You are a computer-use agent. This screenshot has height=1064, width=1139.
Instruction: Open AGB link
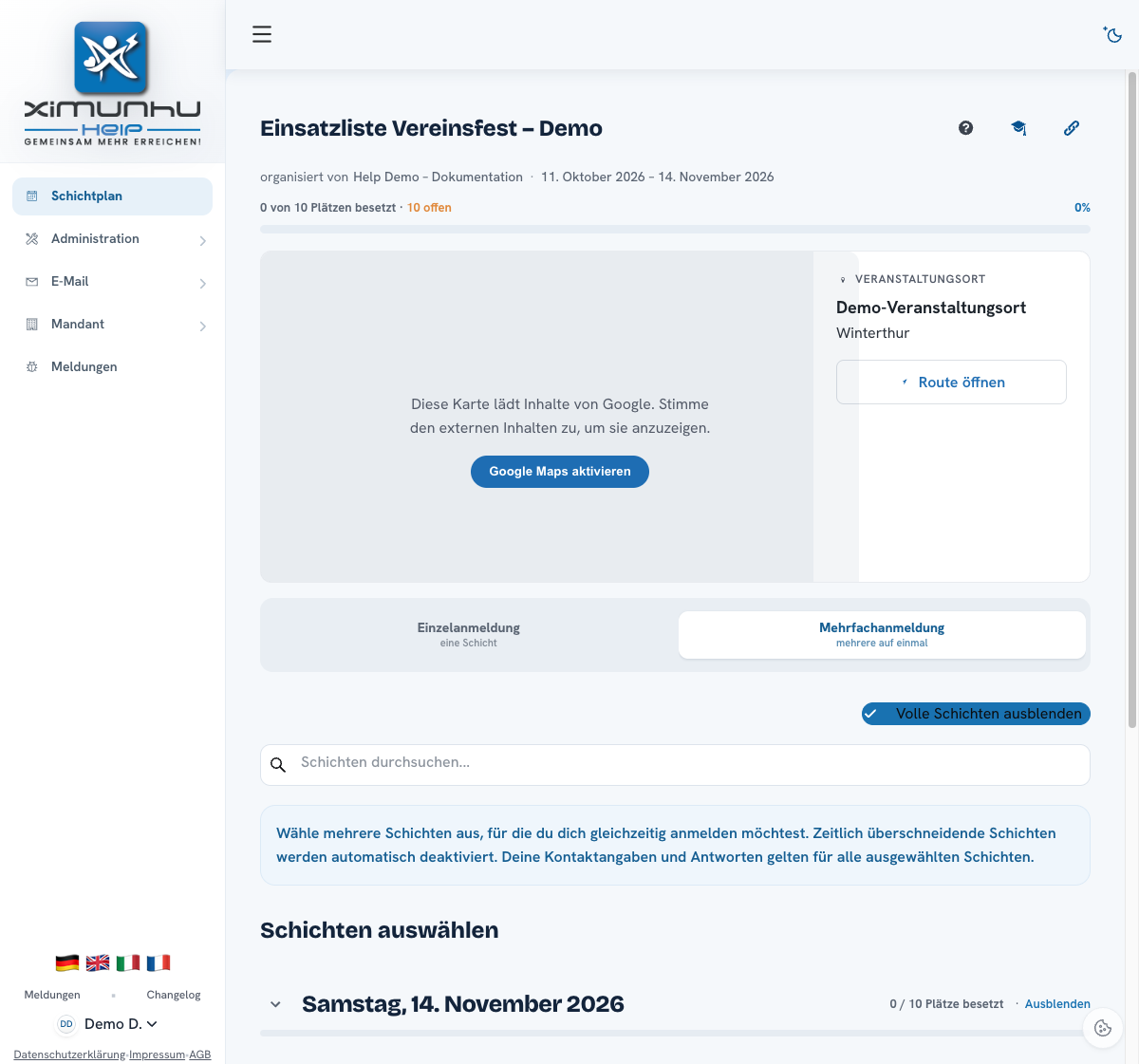coord(200,1055)
